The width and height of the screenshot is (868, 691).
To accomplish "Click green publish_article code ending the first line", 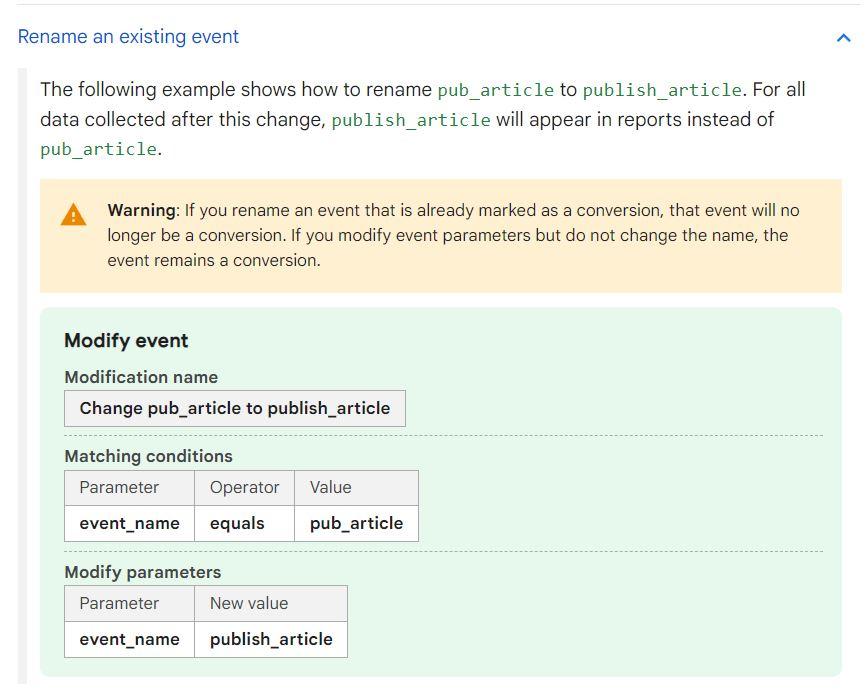I will 662,90.
